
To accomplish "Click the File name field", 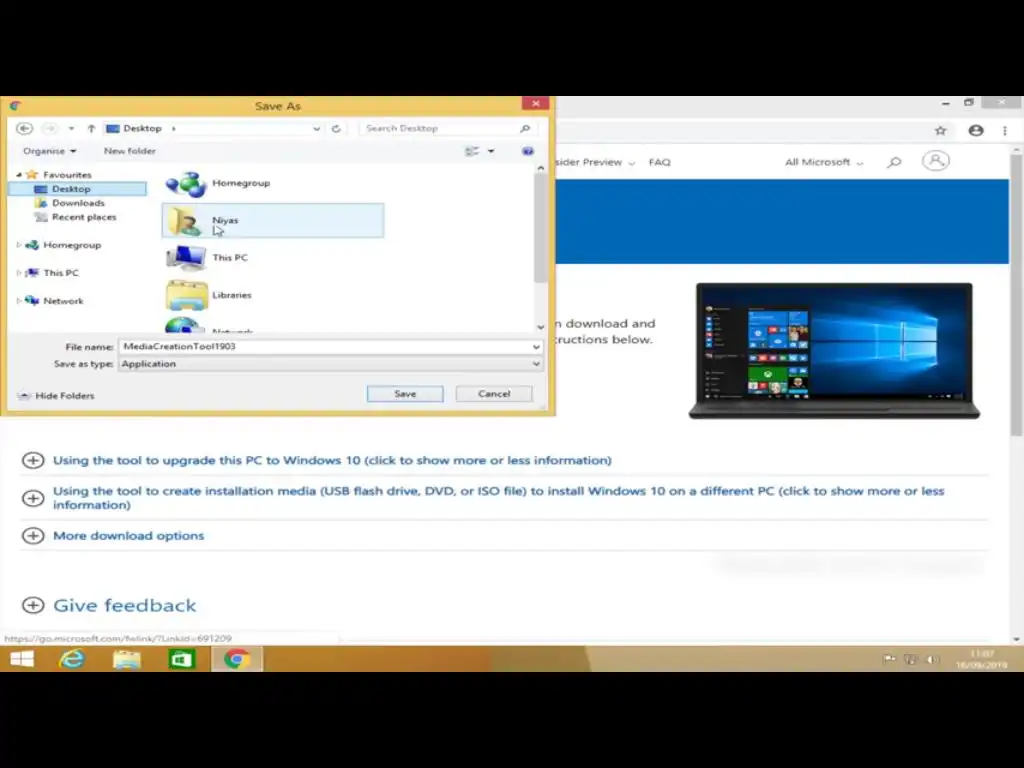I will (325, 347).
